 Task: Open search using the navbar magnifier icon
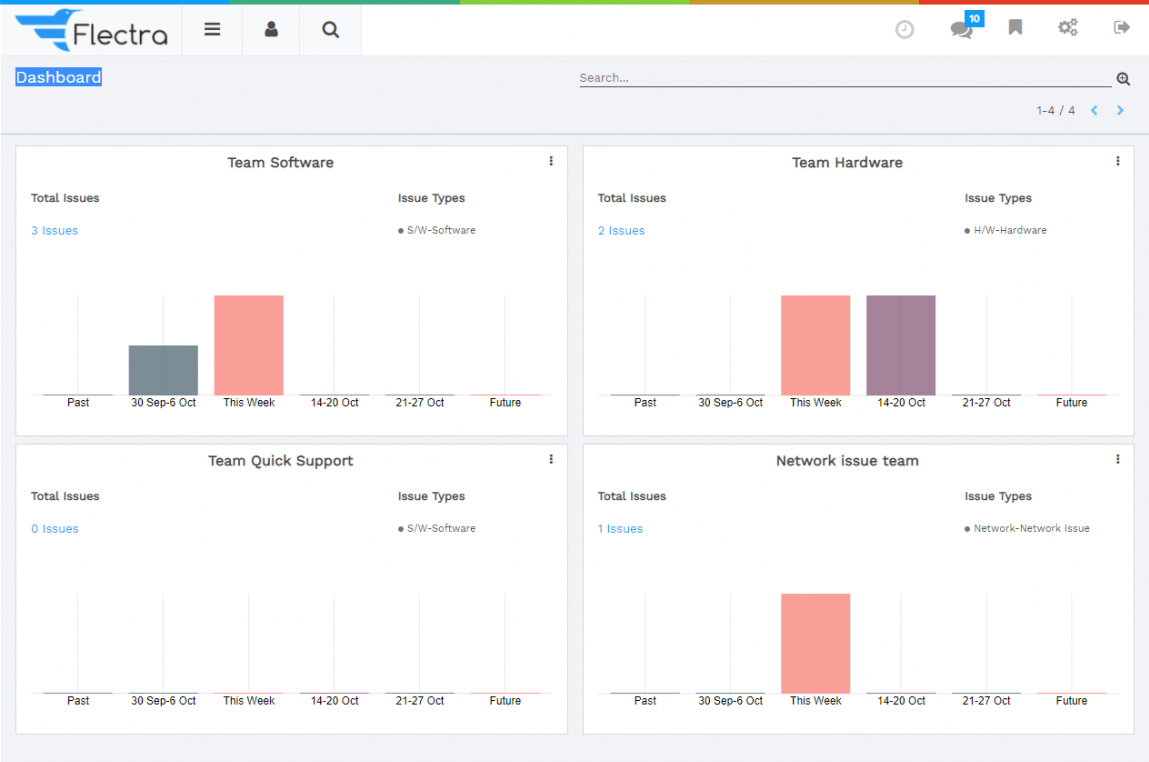point(330,29)
